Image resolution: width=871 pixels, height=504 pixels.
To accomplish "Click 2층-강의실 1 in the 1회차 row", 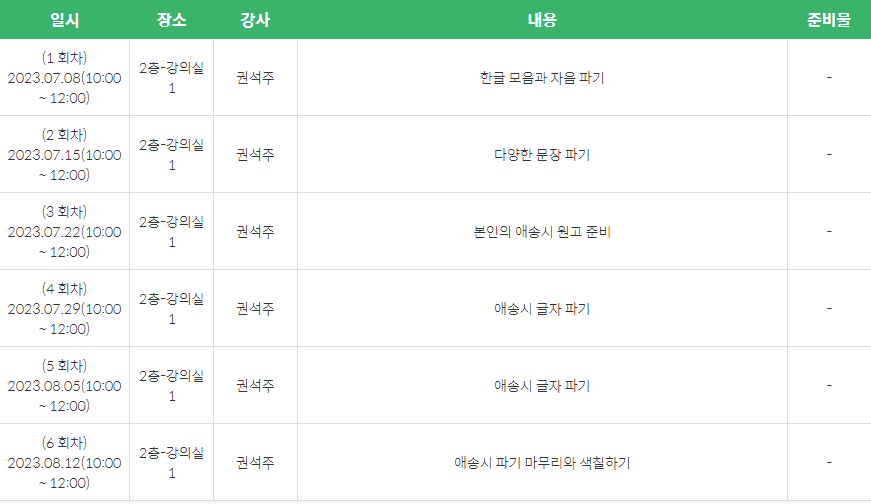I will (171, 78).
